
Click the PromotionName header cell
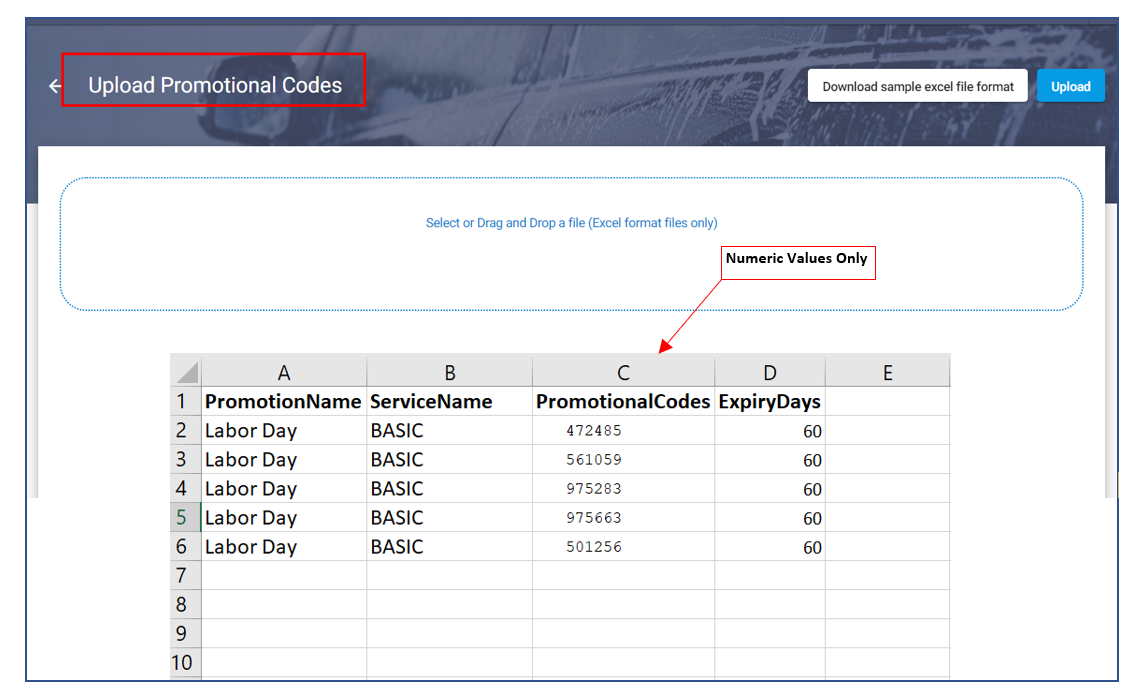(283, 402)
